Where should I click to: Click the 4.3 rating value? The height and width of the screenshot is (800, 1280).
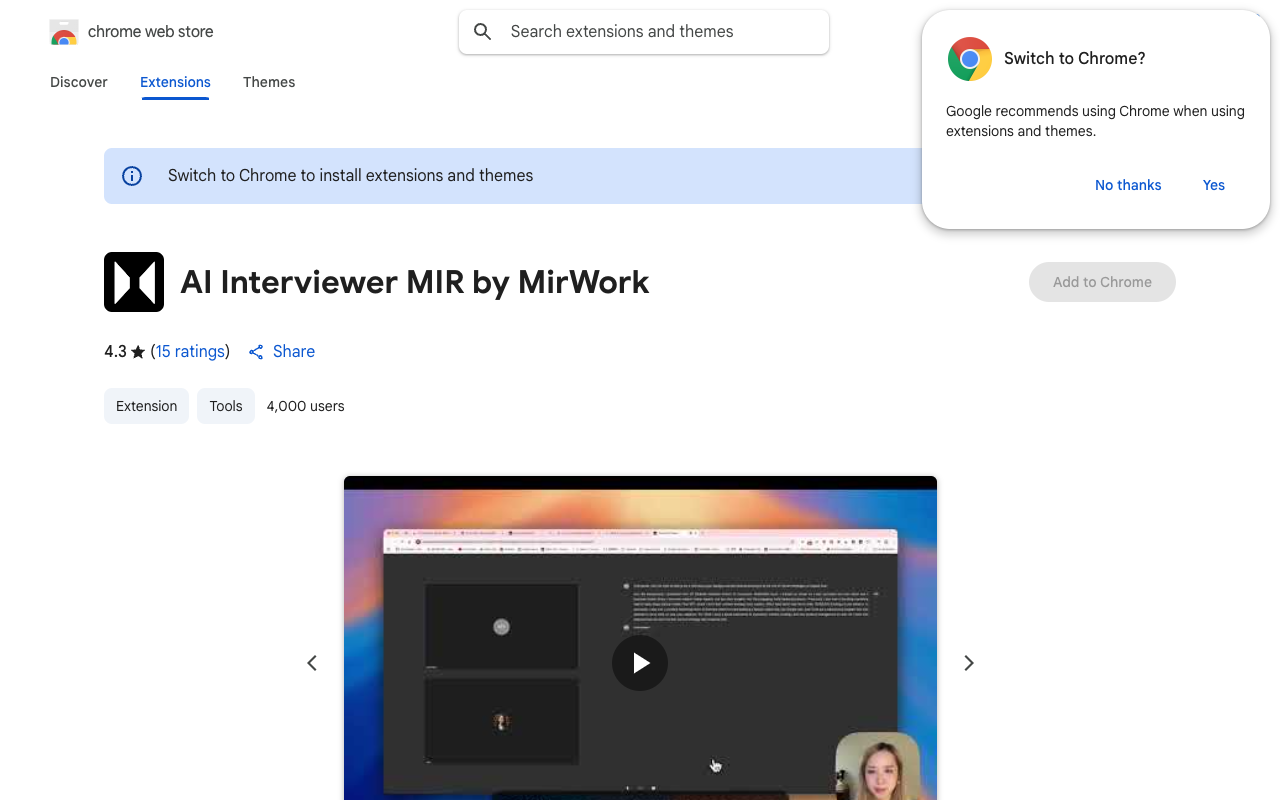[115, 351]
